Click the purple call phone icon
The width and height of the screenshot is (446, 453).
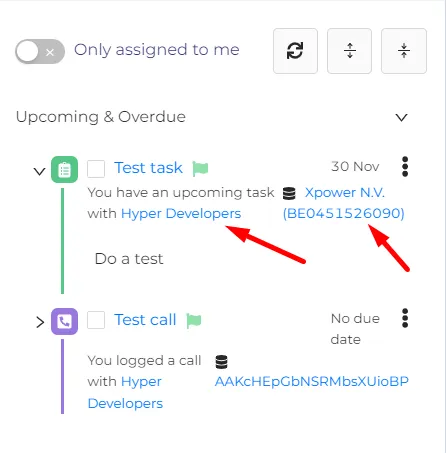(x=64, y=321)
